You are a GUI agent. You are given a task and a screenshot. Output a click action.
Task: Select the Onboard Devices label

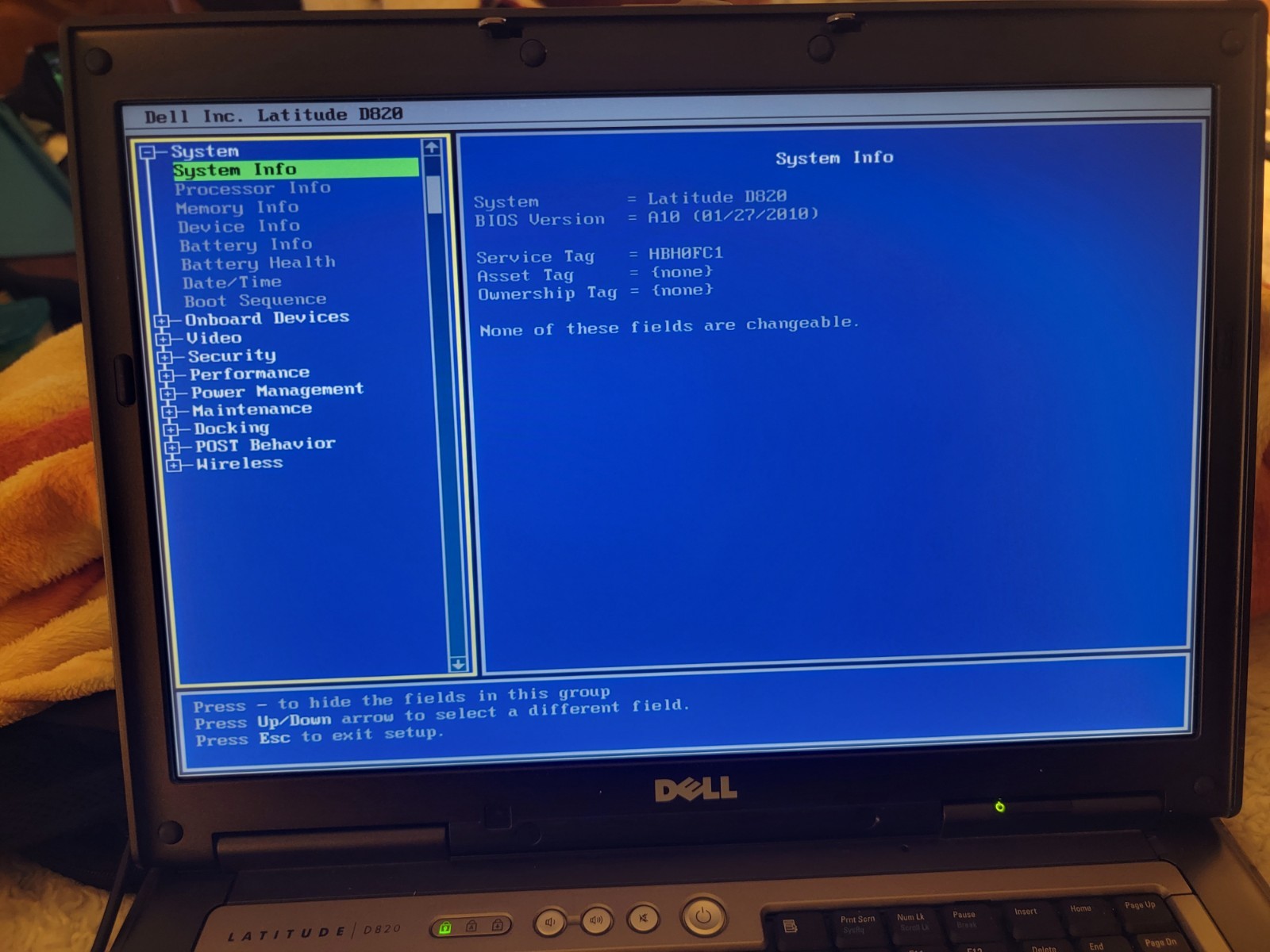click(x=267, y=319)
